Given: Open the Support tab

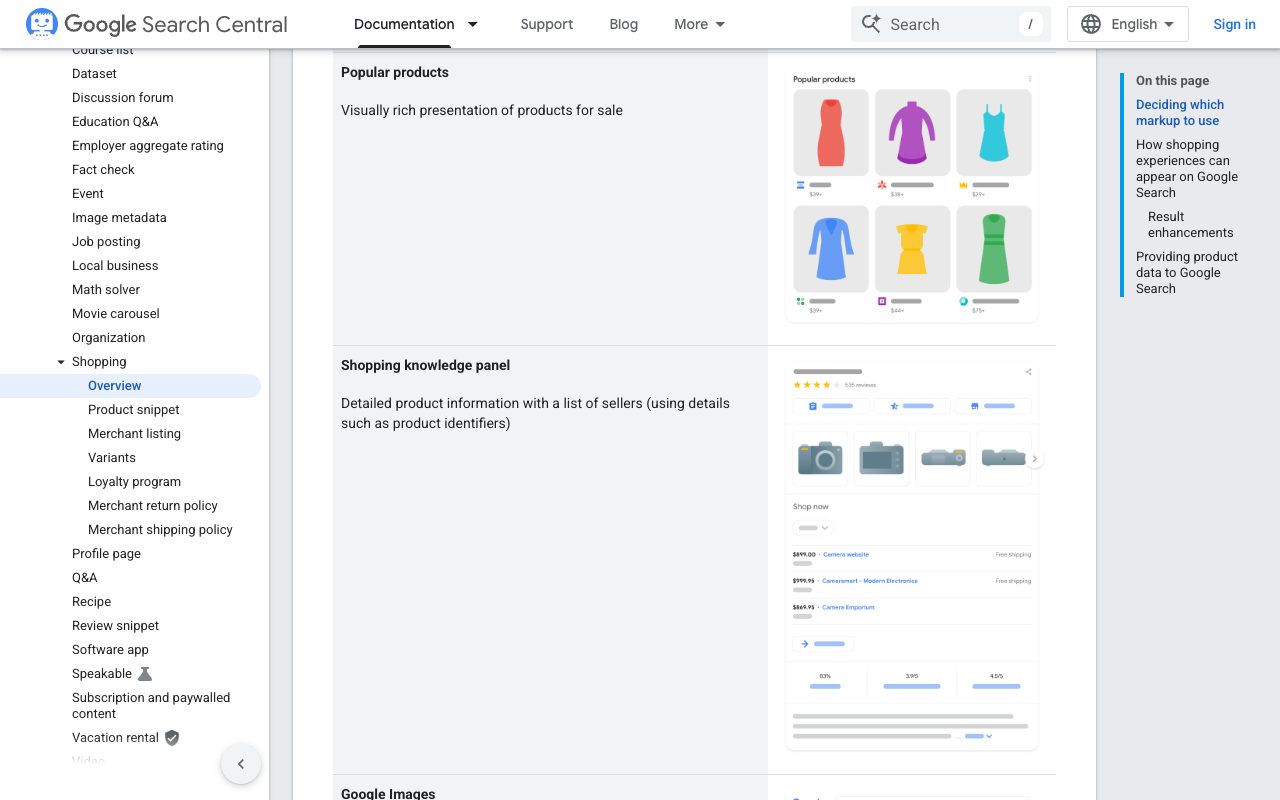Looking at the screenshot, I should point(547,24).
